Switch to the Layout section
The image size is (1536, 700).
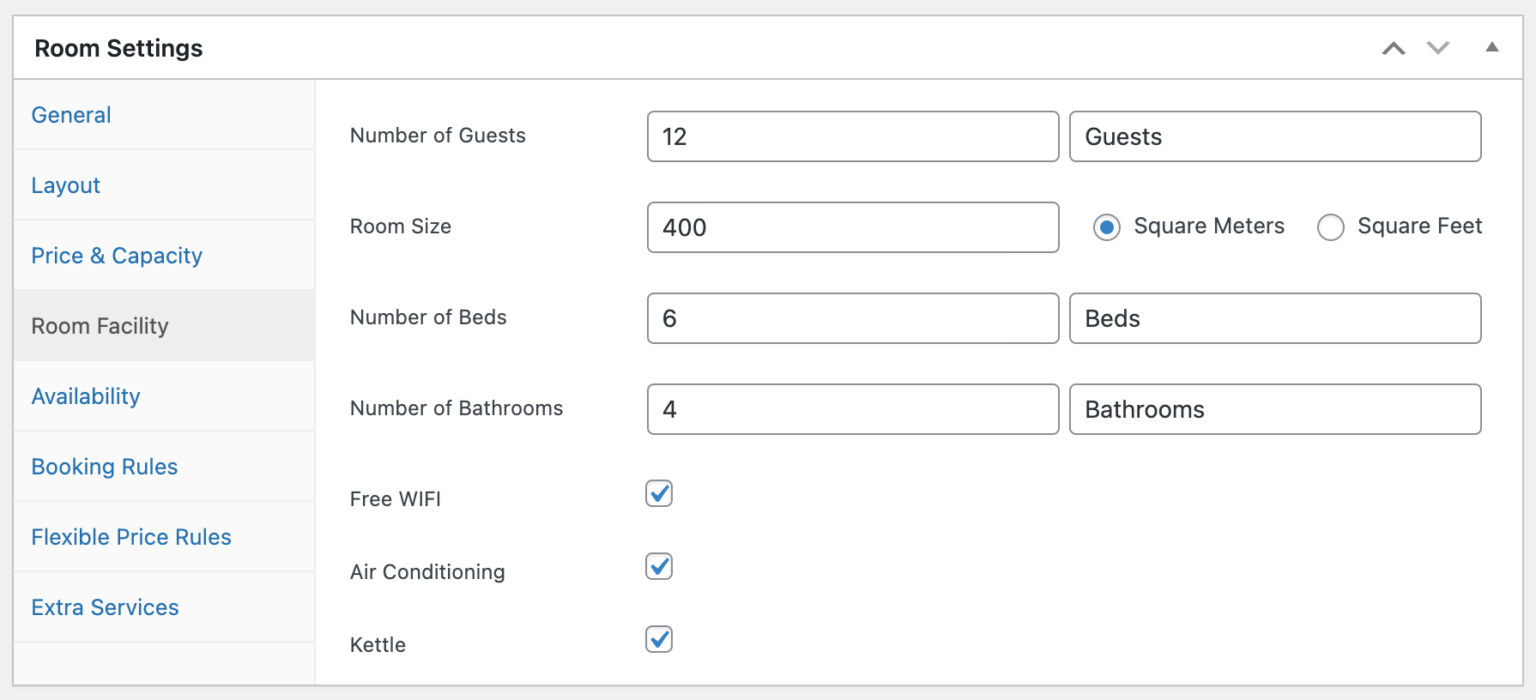pyautogui.click(x=66, y=185)
